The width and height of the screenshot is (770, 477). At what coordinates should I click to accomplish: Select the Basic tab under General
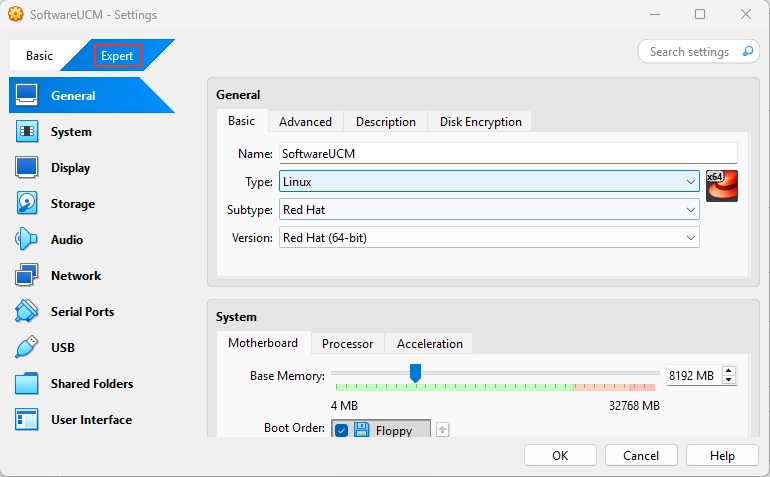pos(242,121)
